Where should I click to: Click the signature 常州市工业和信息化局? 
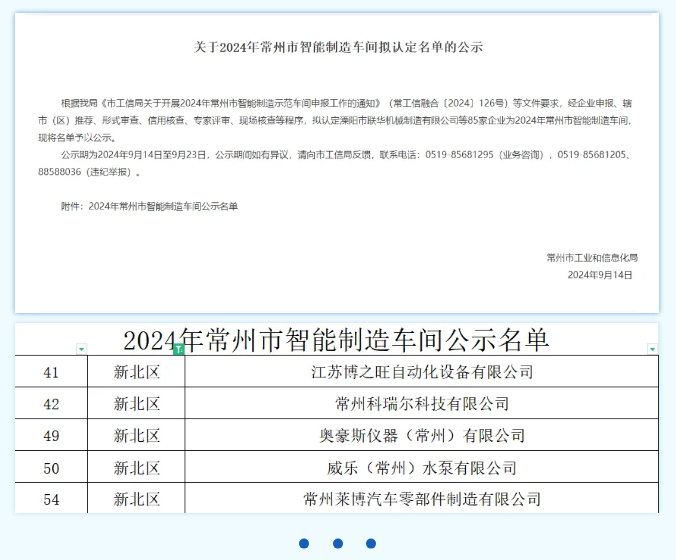pyautogui.click(x=591, y=257)
